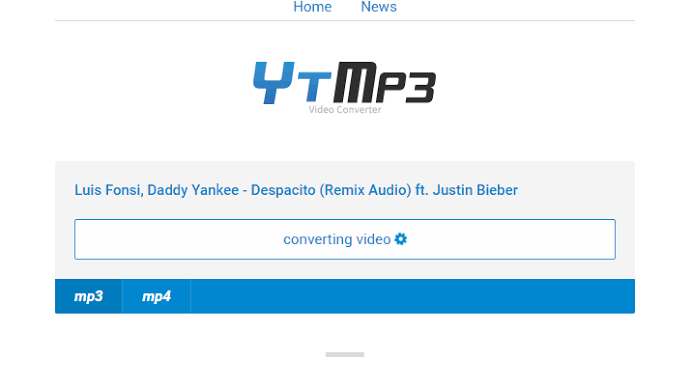
Task: Select the mp4 format tab
Action: click(x=156, y=296)
